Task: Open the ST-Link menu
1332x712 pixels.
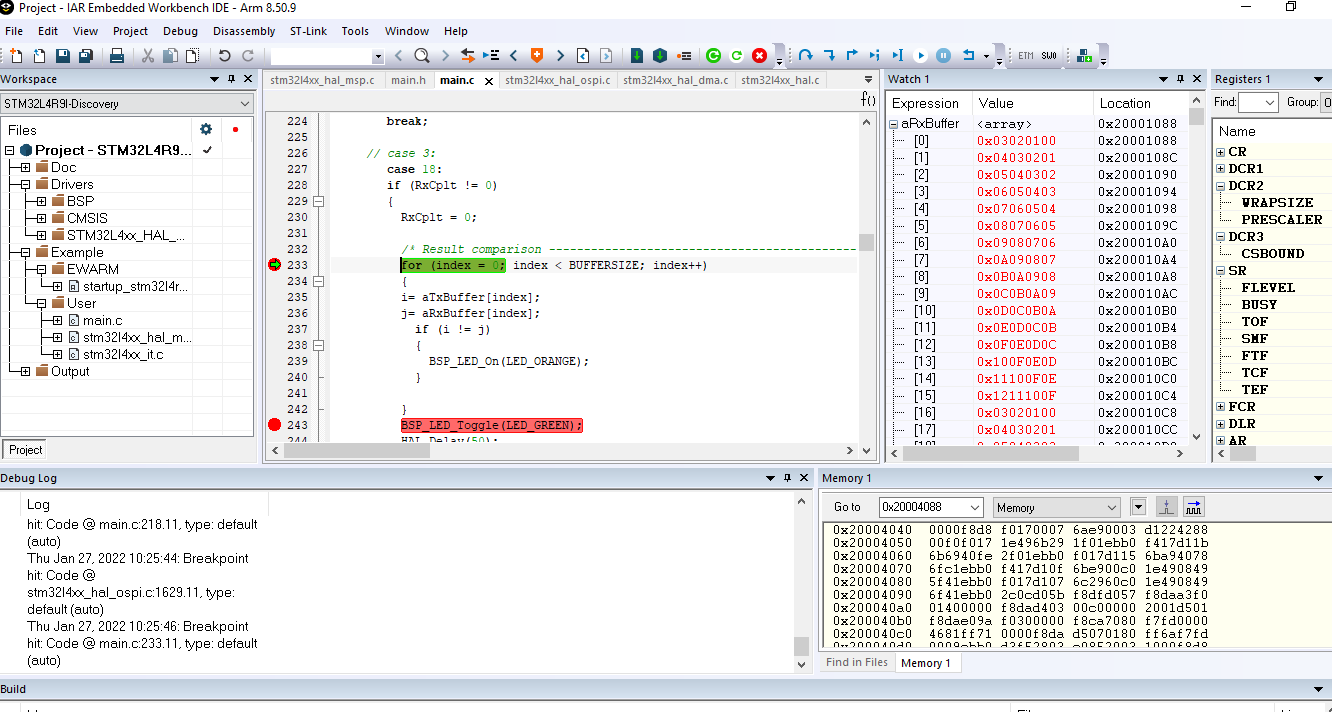Action: [x=308, y=31]
